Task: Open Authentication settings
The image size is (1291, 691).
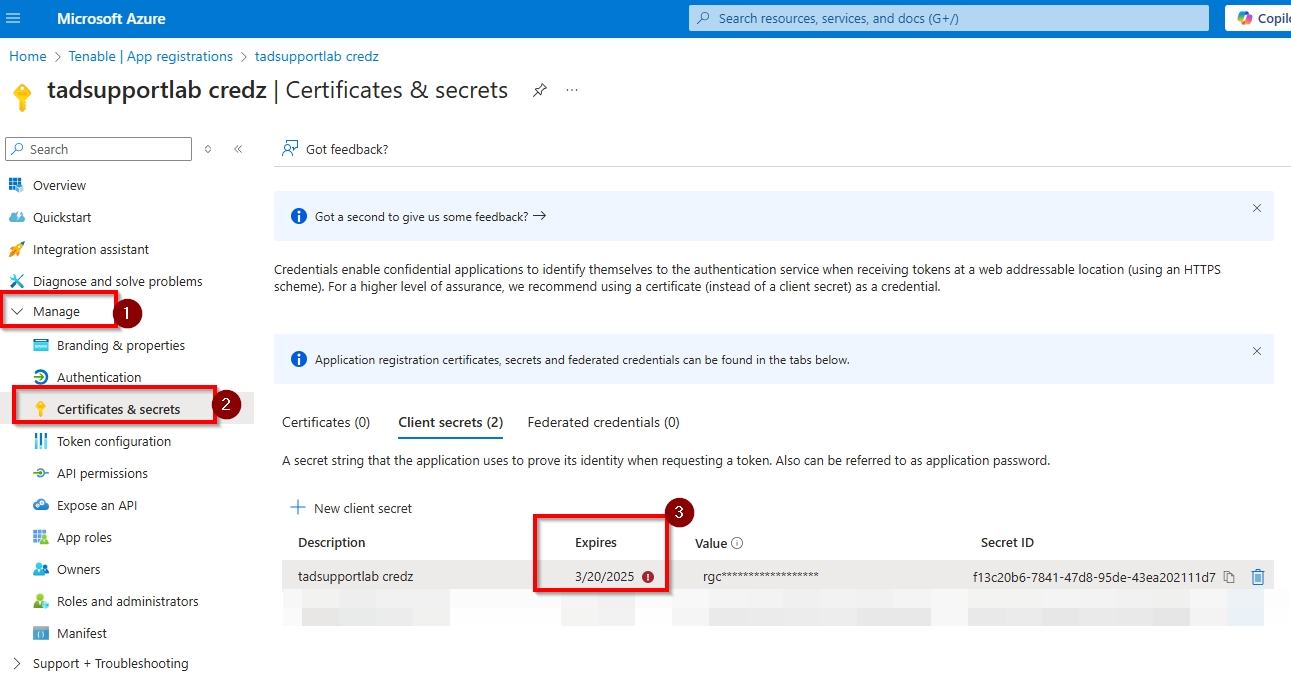Action: pyautogui.click(x=99, y=377)
